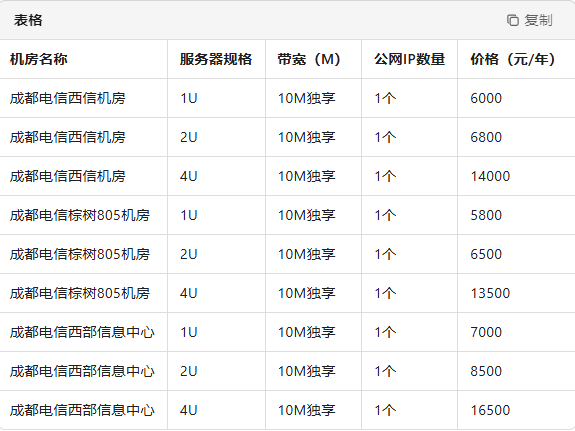The height and width of the screenshot is (431, 575).
Task: Click the 表格 title text
Action: [x=28, y=20]
